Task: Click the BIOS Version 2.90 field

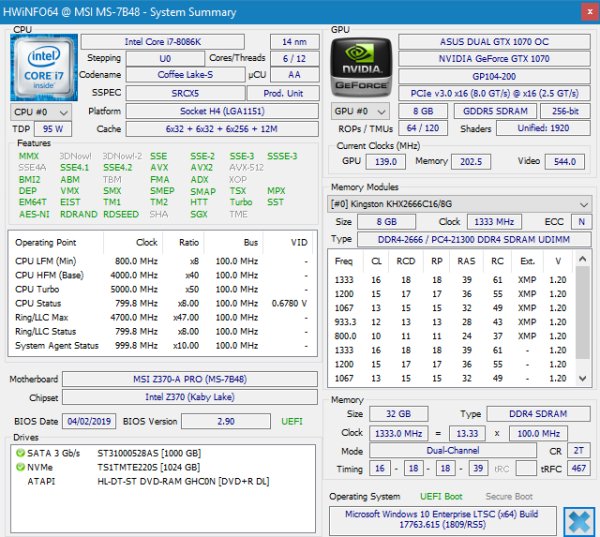Action: tap(226, 421)
